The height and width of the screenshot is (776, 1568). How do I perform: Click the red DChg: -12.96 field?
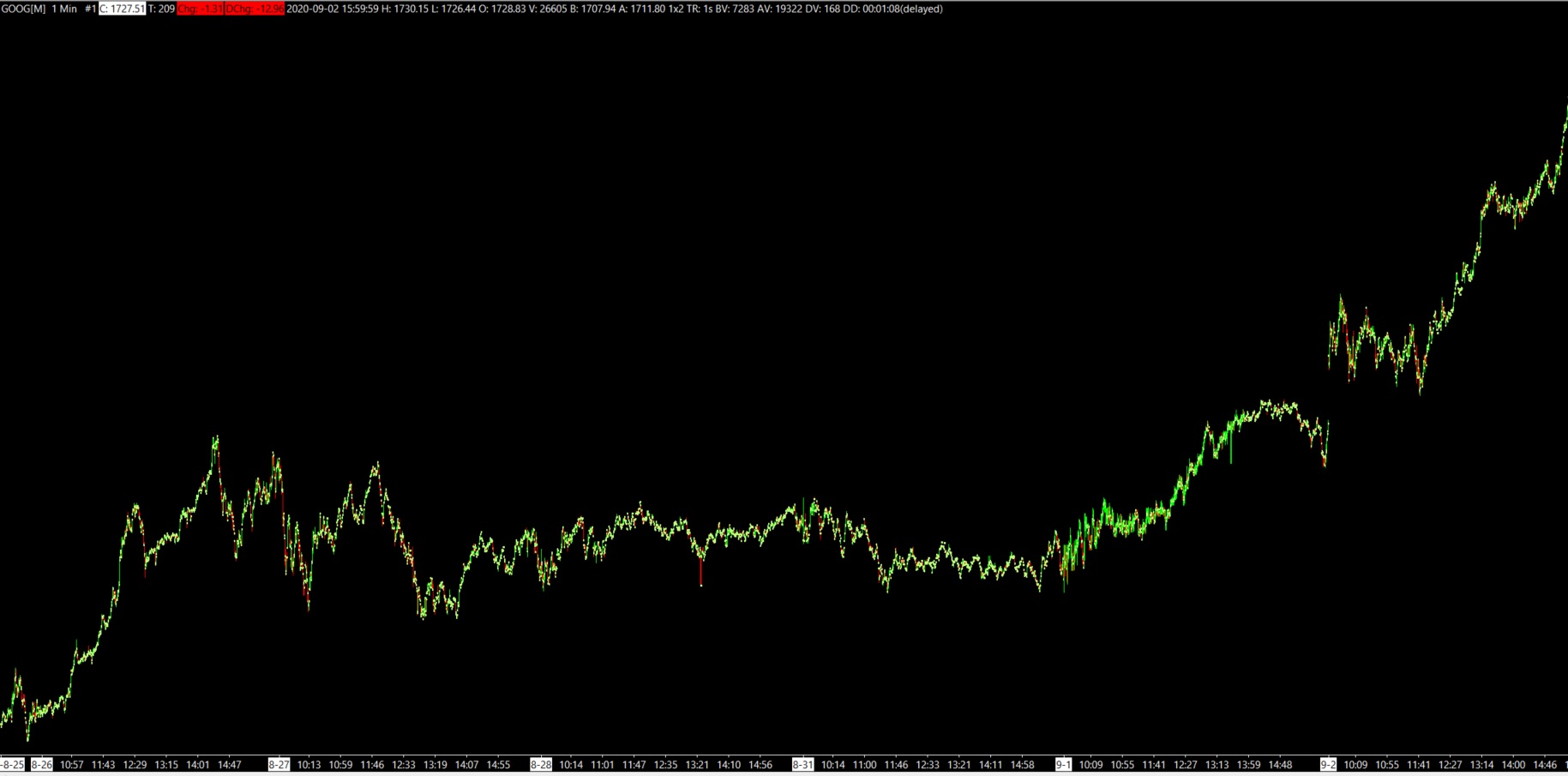tap(255, 9)
